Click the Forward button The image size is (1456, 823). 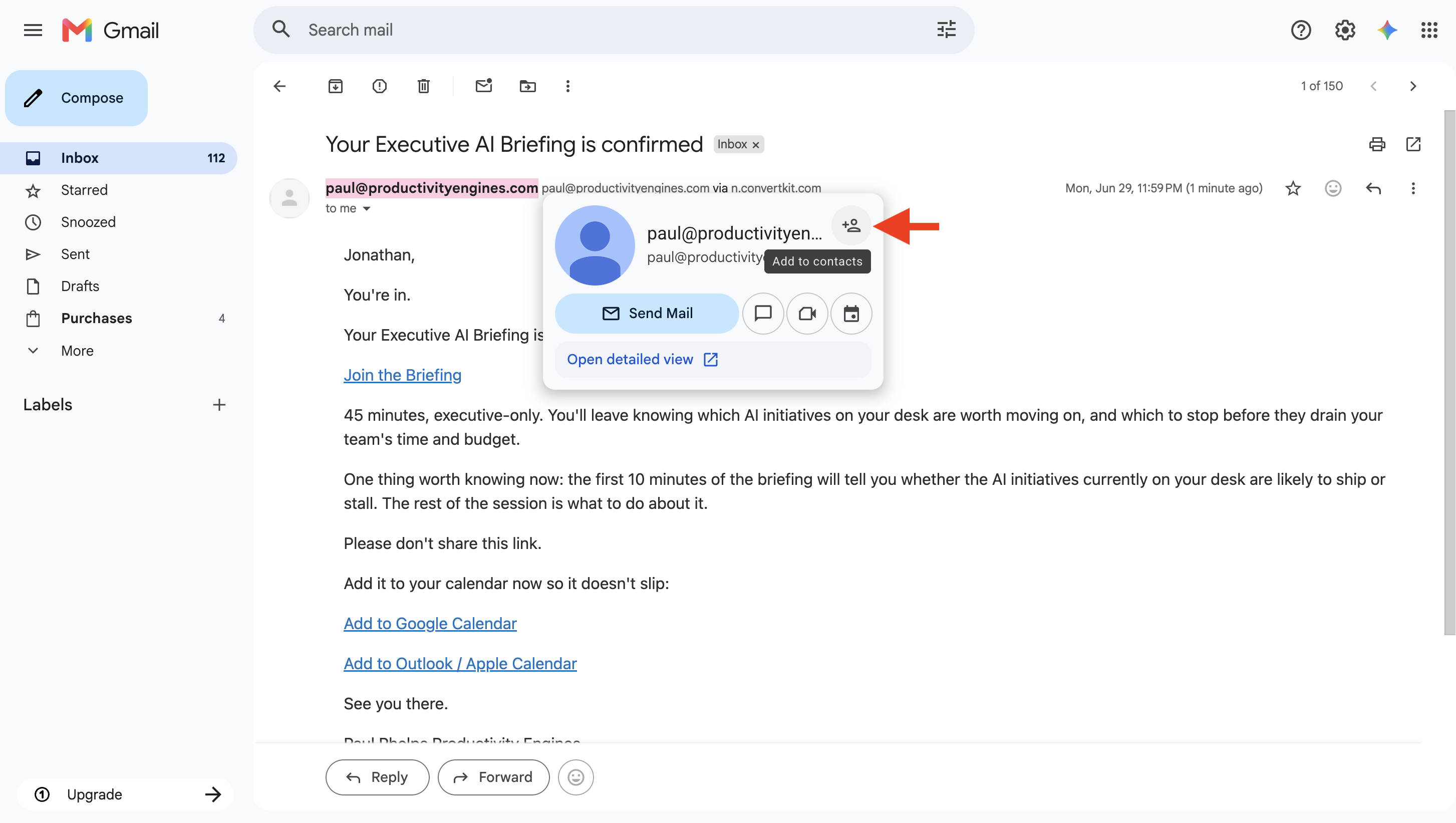click(493, 777)
